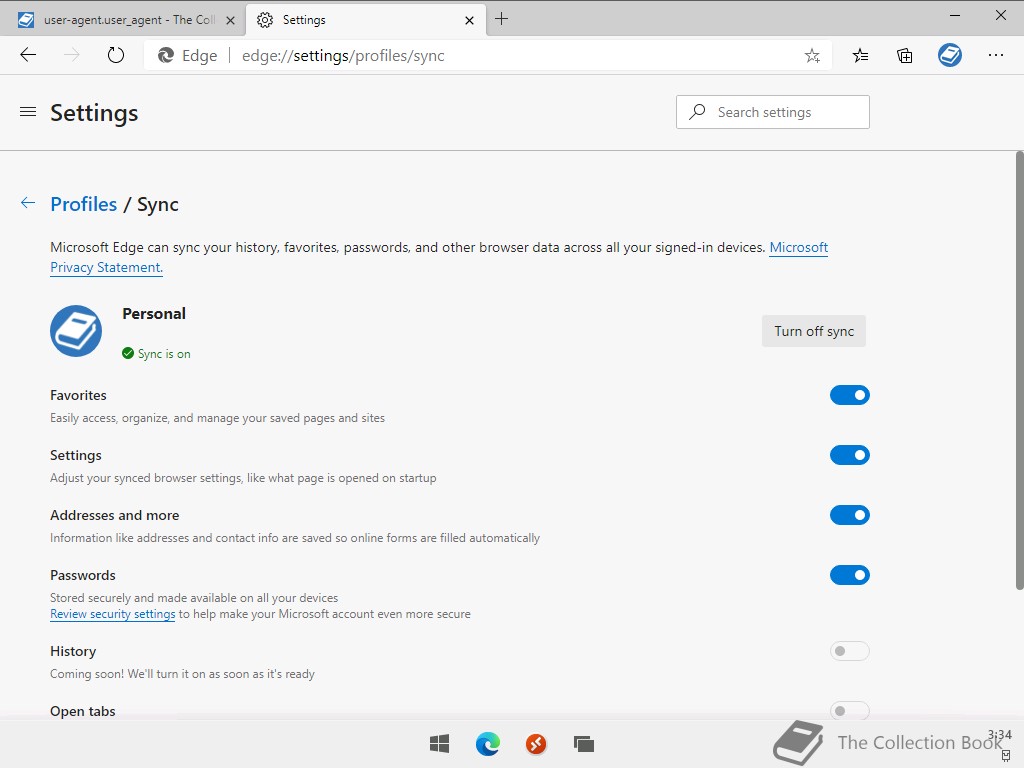This screenshot has height=768, width=1024.
Task: Select the Settings browser tab
Action: (x=366, y=20)
